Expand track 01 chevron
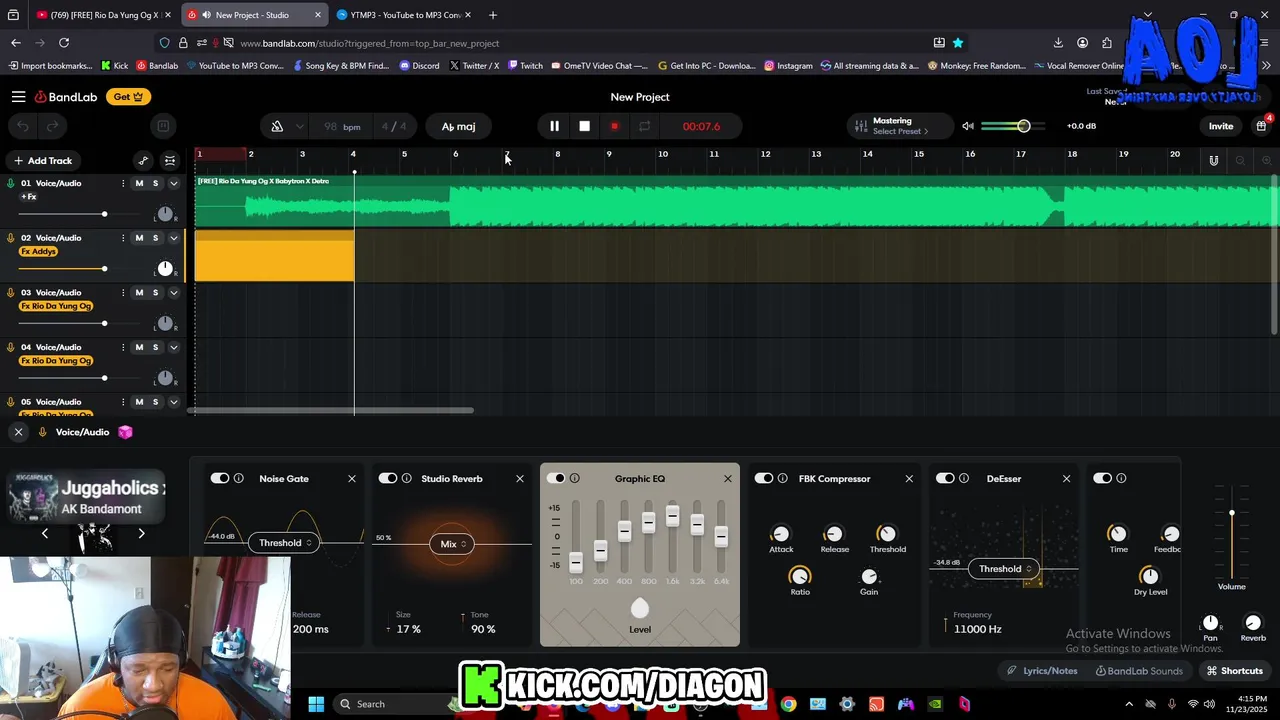 tap(173, 183)
